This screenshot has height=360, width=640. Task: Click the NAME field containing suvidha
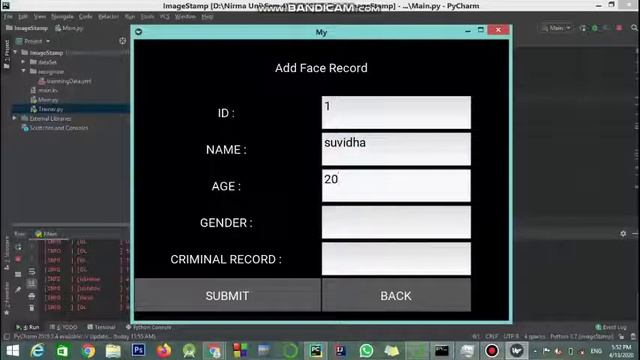396,149
